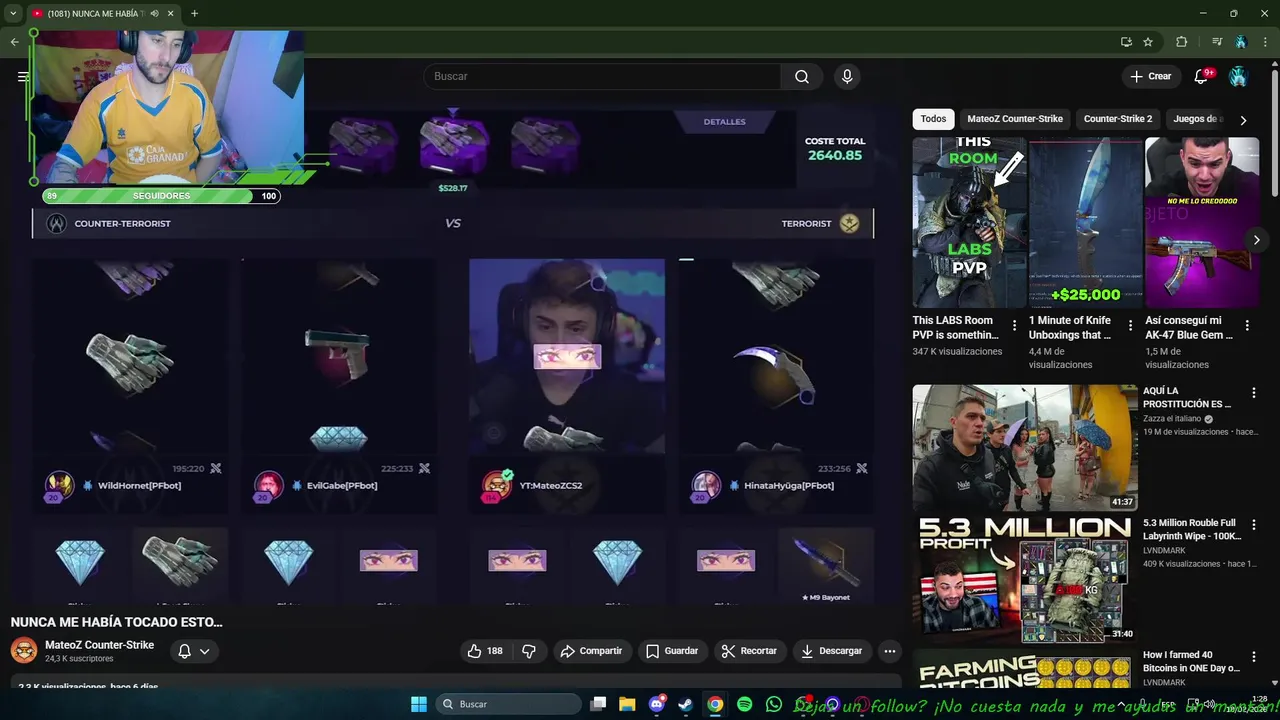Open Steam from the taskbar

(685, 704)
